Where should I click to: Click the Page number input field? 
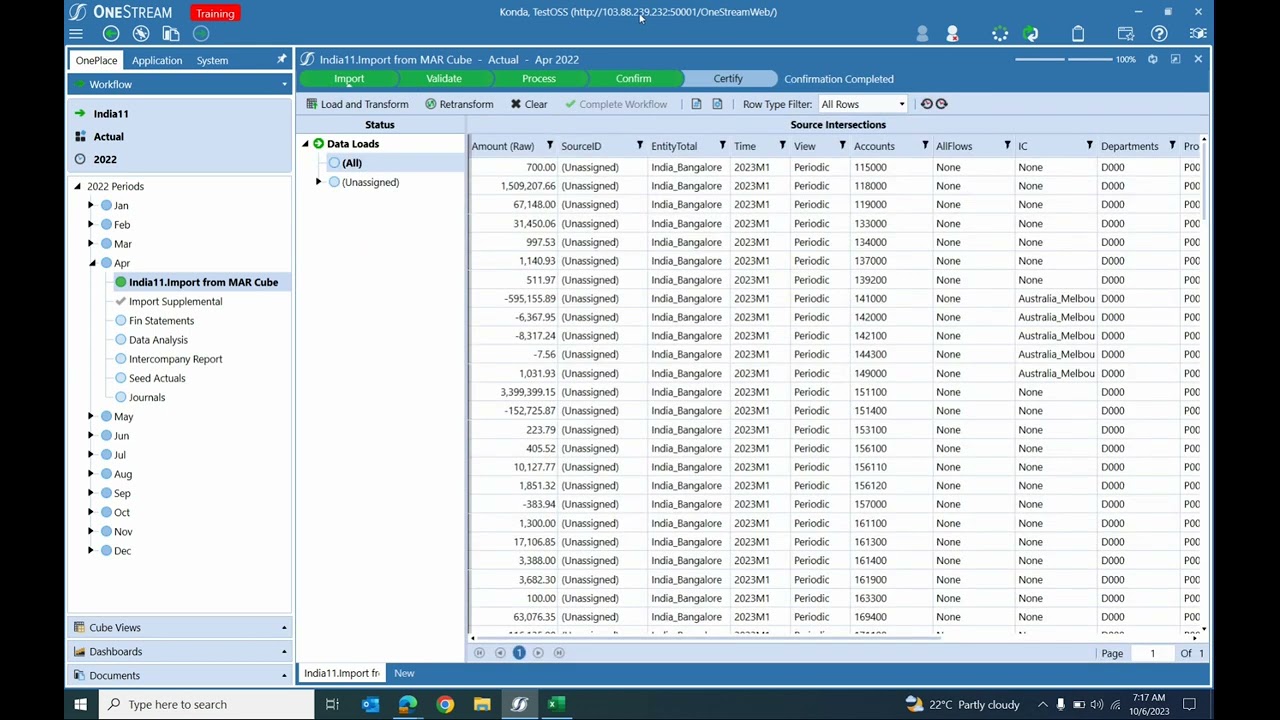coord(1152,654)
